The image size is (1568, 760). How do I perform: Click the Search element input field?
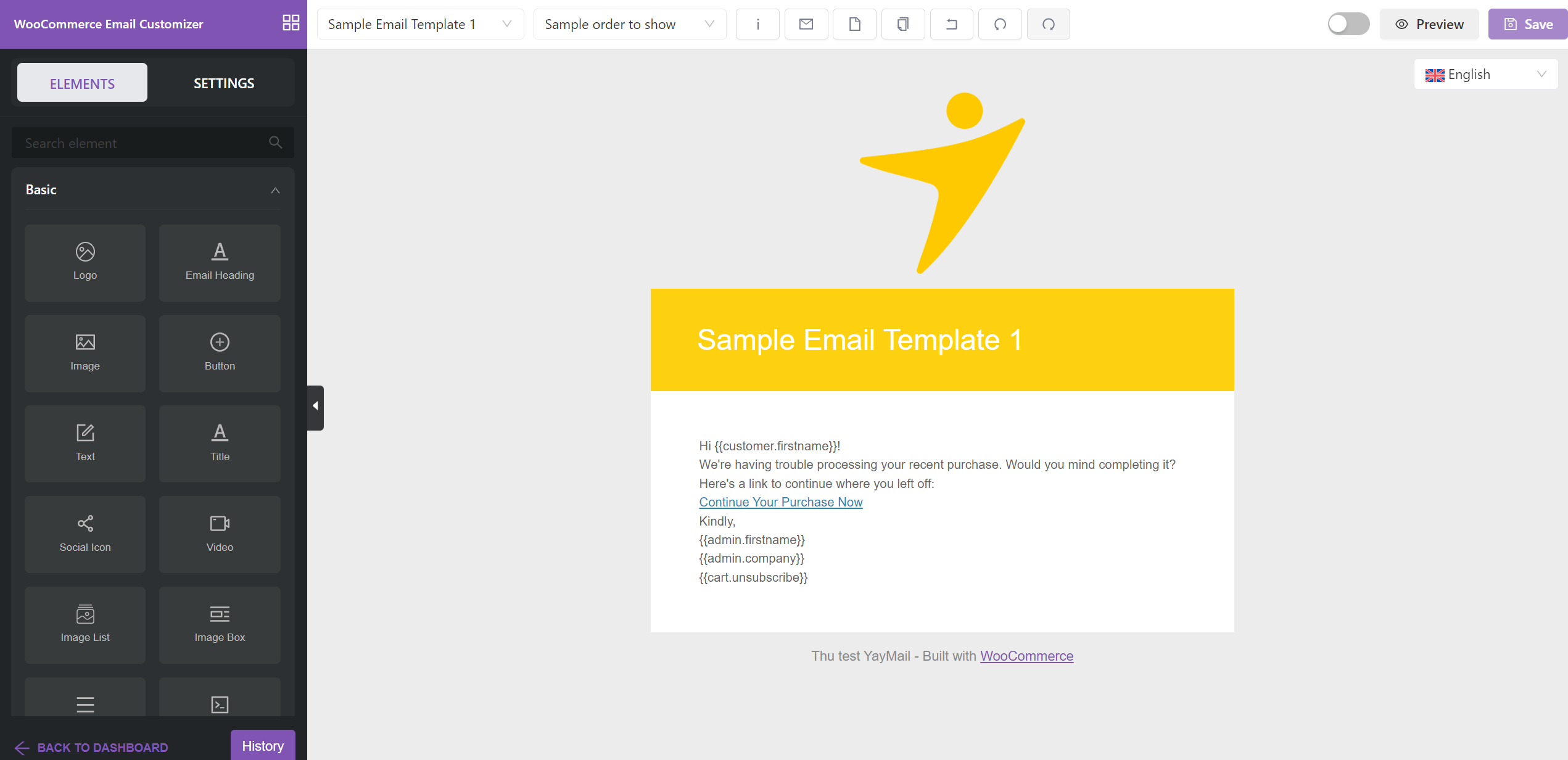click(142, 143)
